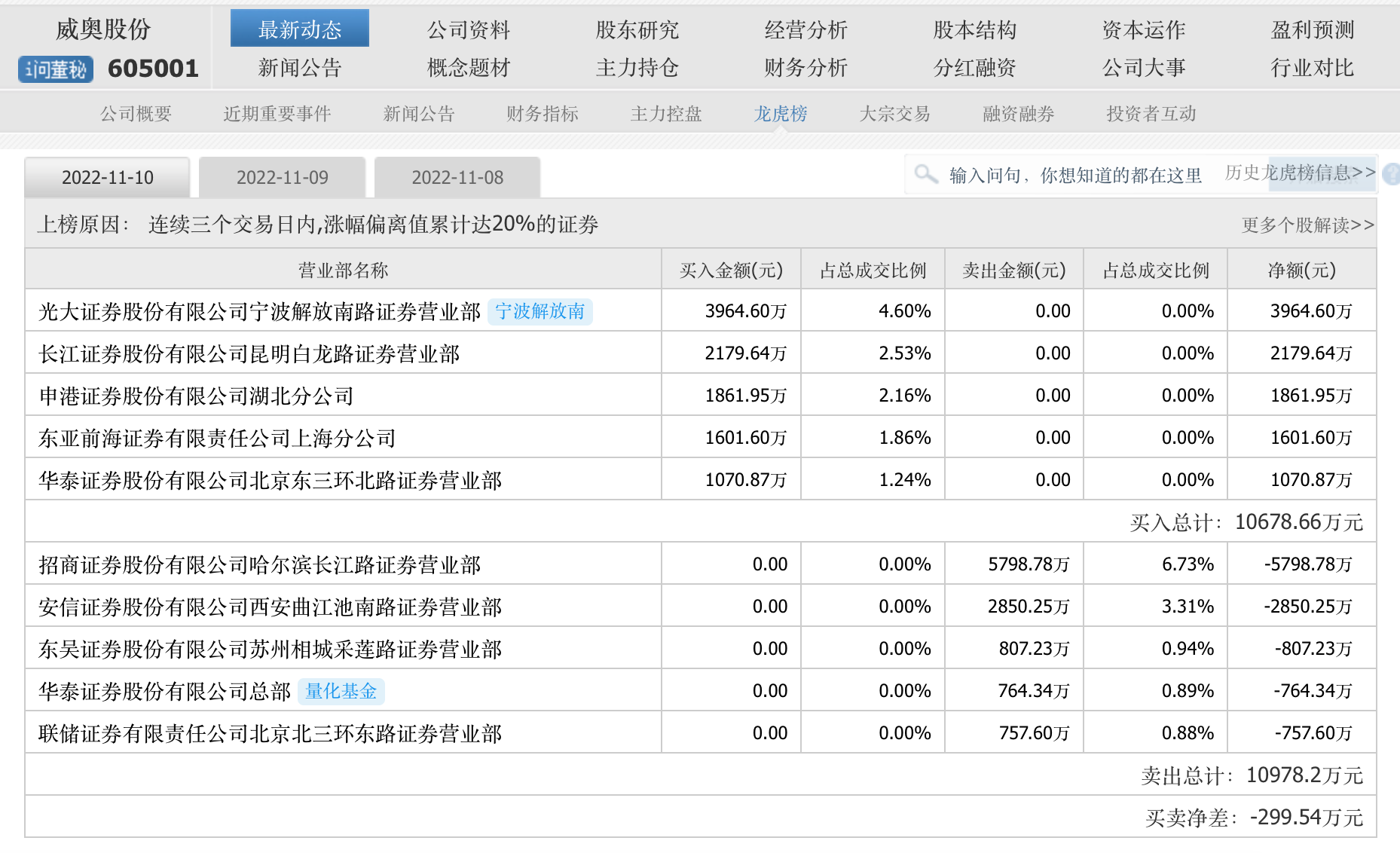Click the help question mark icon
The image size is (1400, 853).
(x=1391, y=174)
